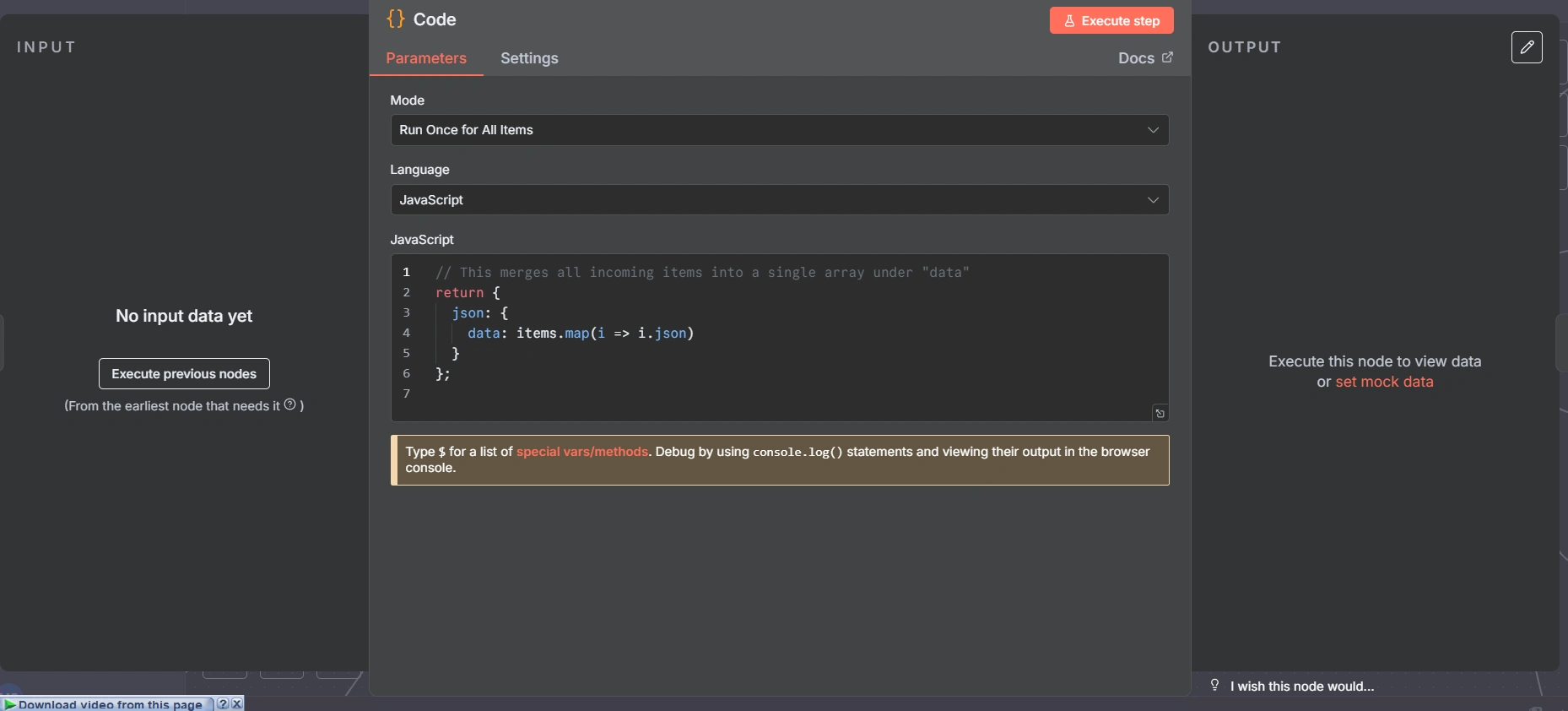The height and width of the screenshot is (711, 1568).
Task: Click the Code node curly braces icon
Action: coord(395,19)
